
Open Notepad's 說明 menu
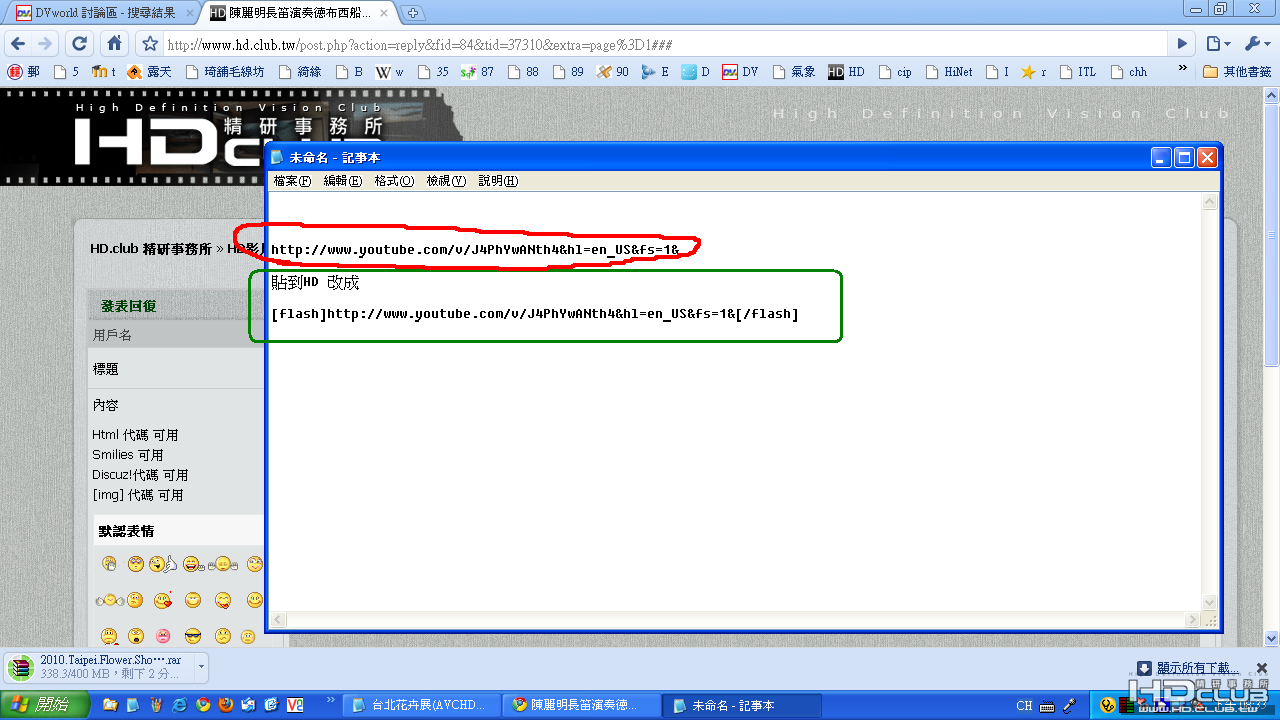point(498,181)
